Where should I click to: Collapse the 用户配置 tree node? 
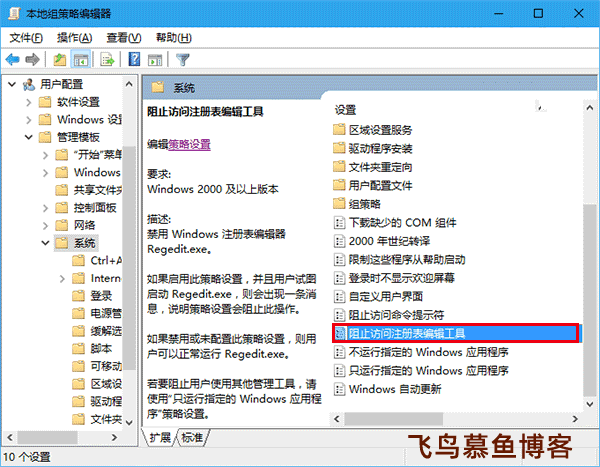12,84
